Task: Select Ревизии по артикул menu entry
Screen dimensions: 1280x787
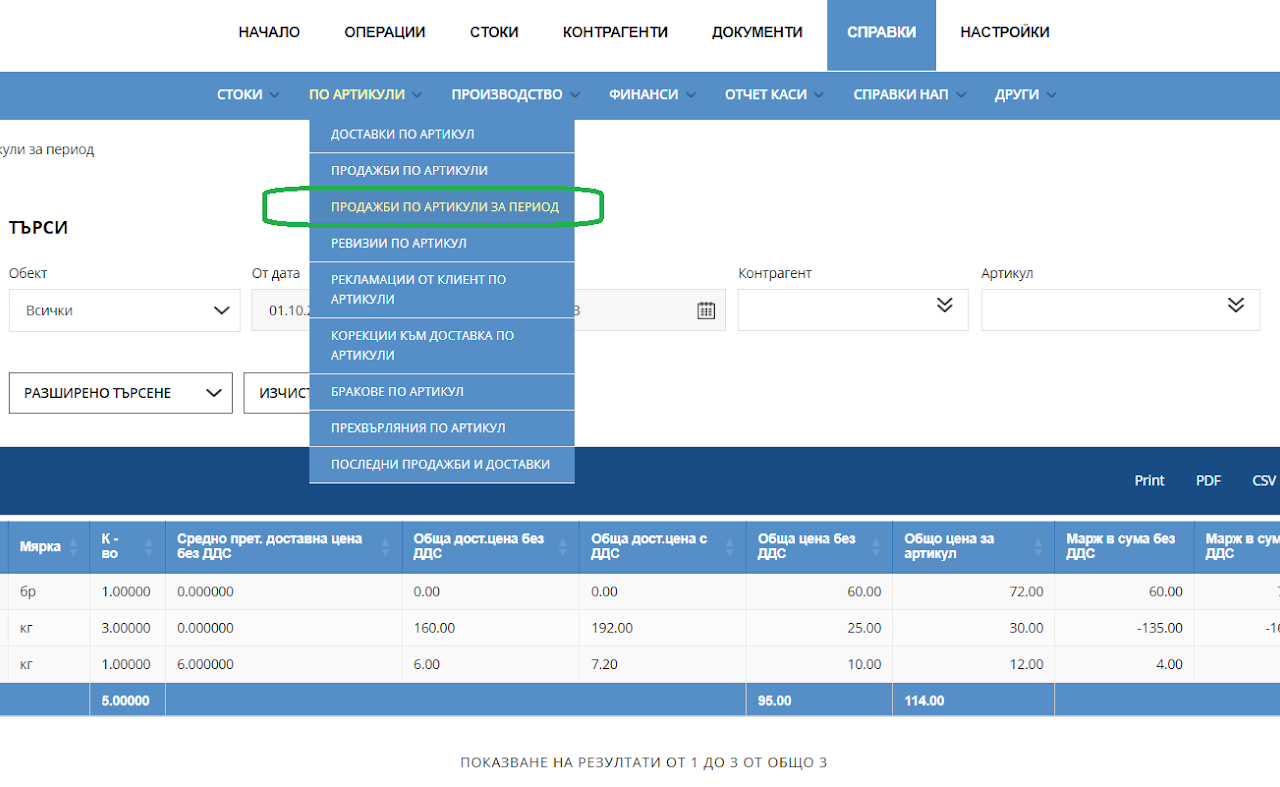Action: coord(442,243)
